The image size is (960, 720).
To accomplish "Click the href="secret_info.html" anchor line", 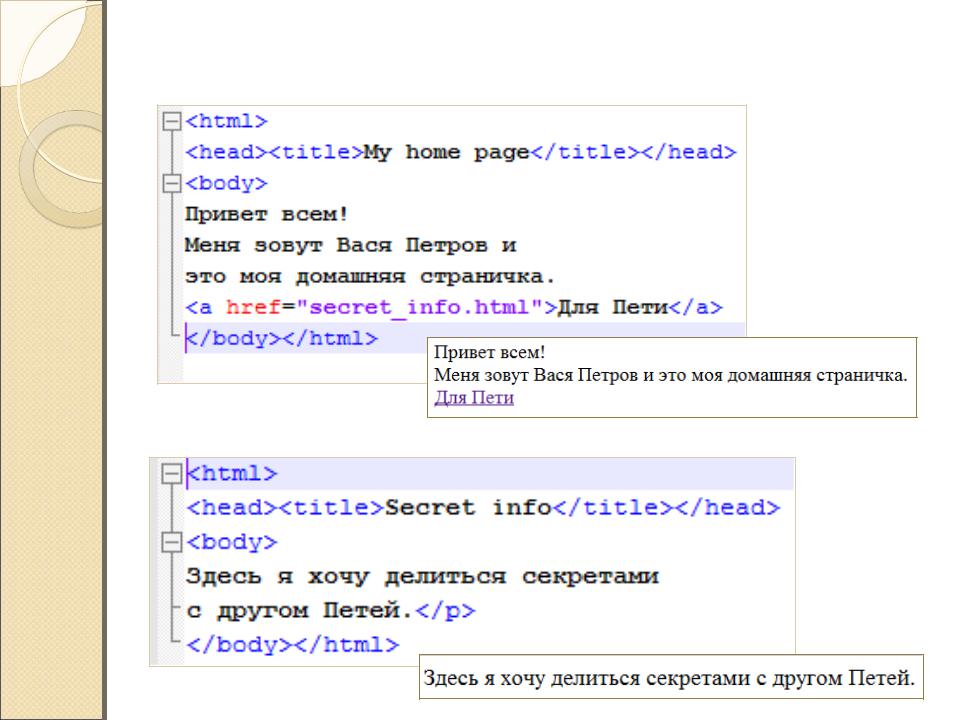I will point(454,307).
